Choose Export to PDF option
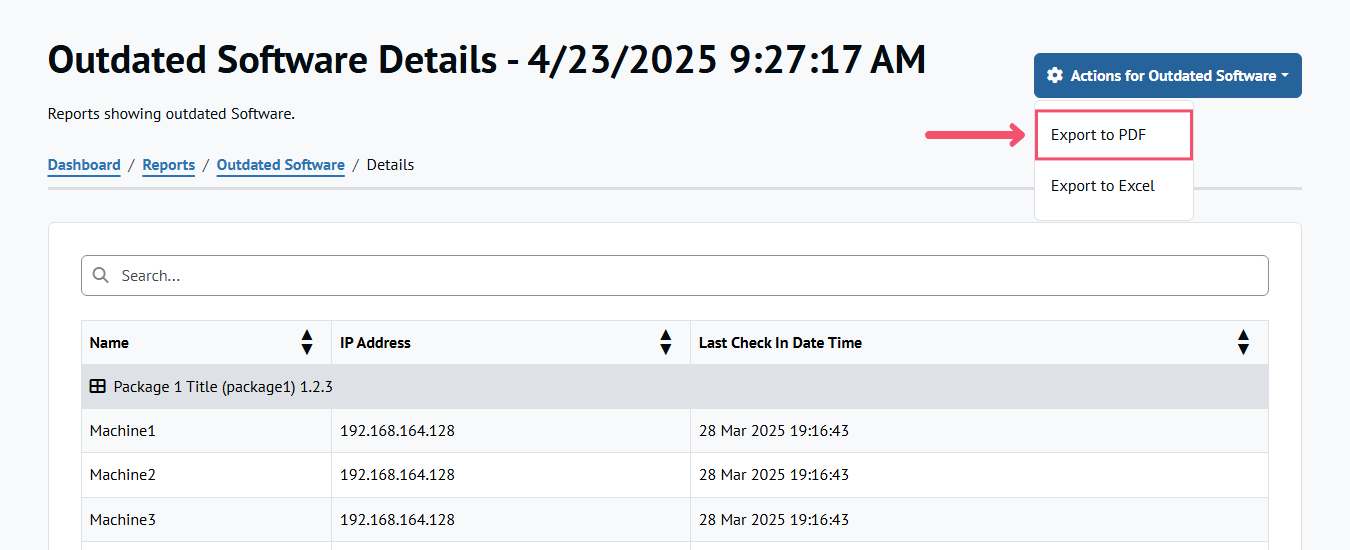 [x=1114, y=135]
